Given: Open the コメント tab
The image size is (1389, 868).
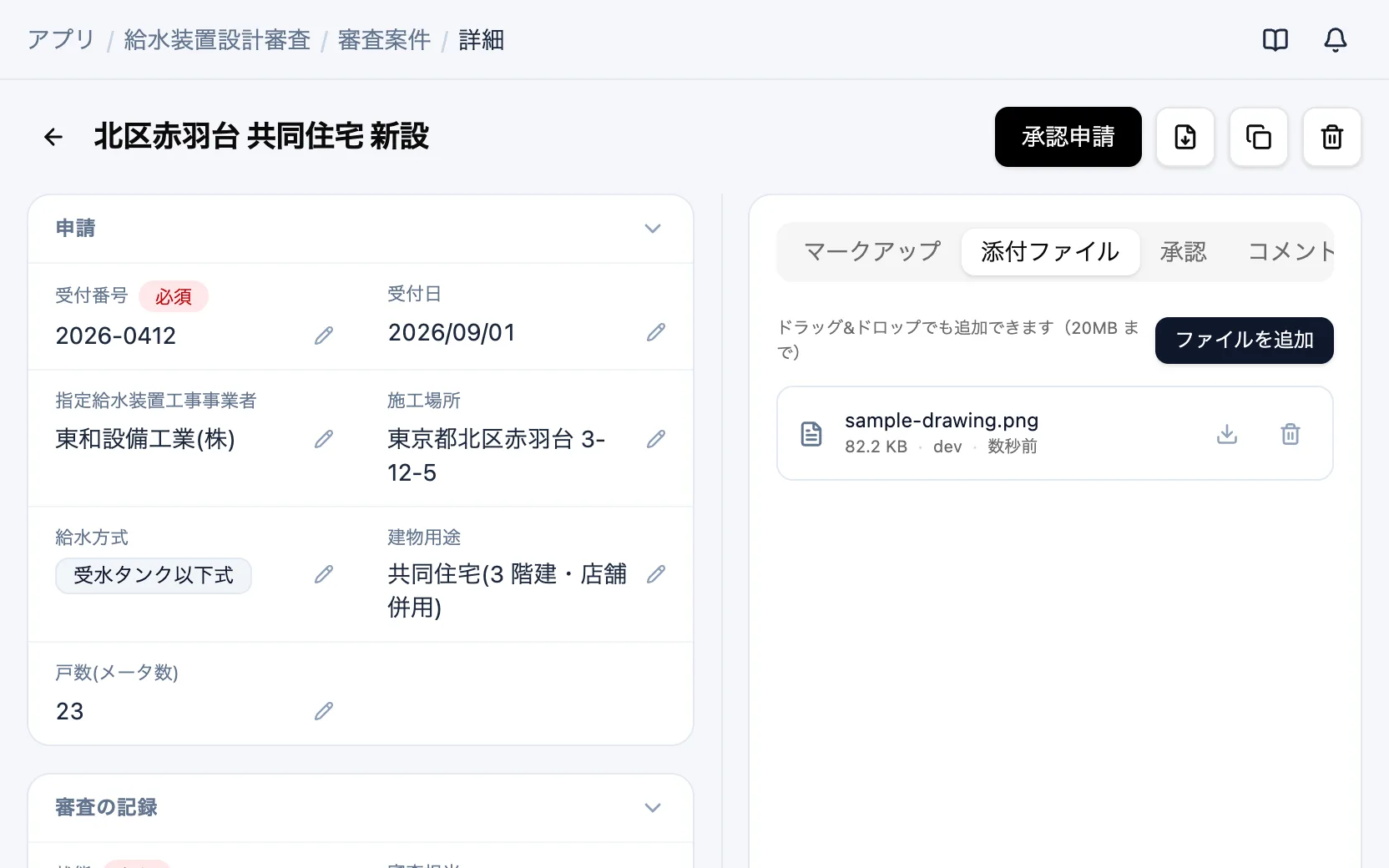Looking at the screenshot, I should coord(1290,252).
